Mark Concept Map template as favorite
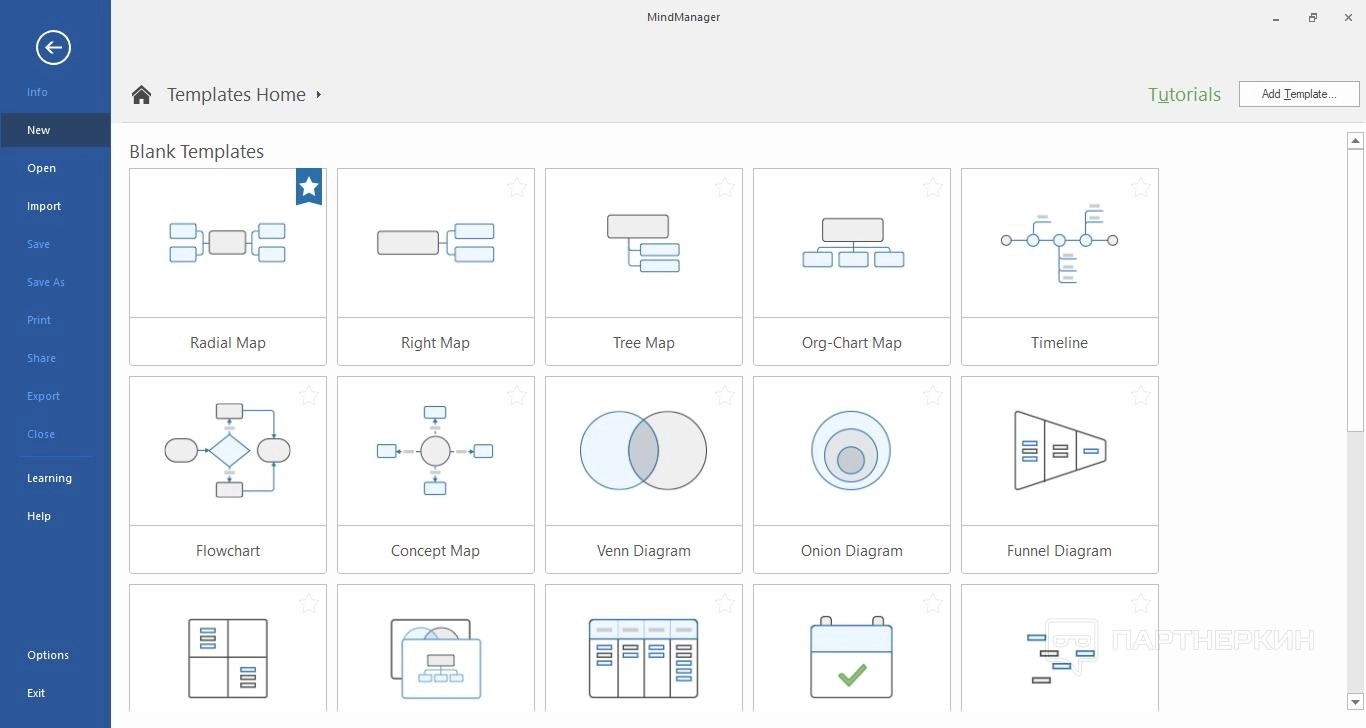The width and height of the screenshot is (1366, 728). [x=517, y=395]
